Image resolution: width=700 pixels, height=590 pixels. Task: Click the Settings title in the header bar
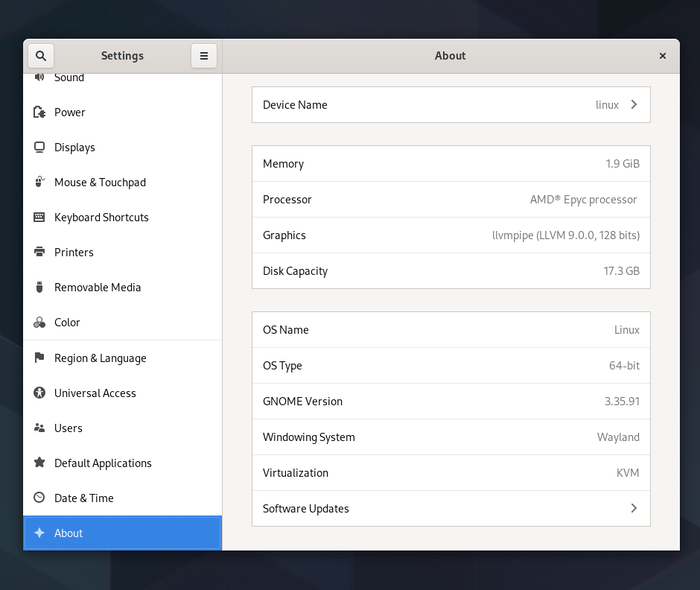(x=122, y=56)
